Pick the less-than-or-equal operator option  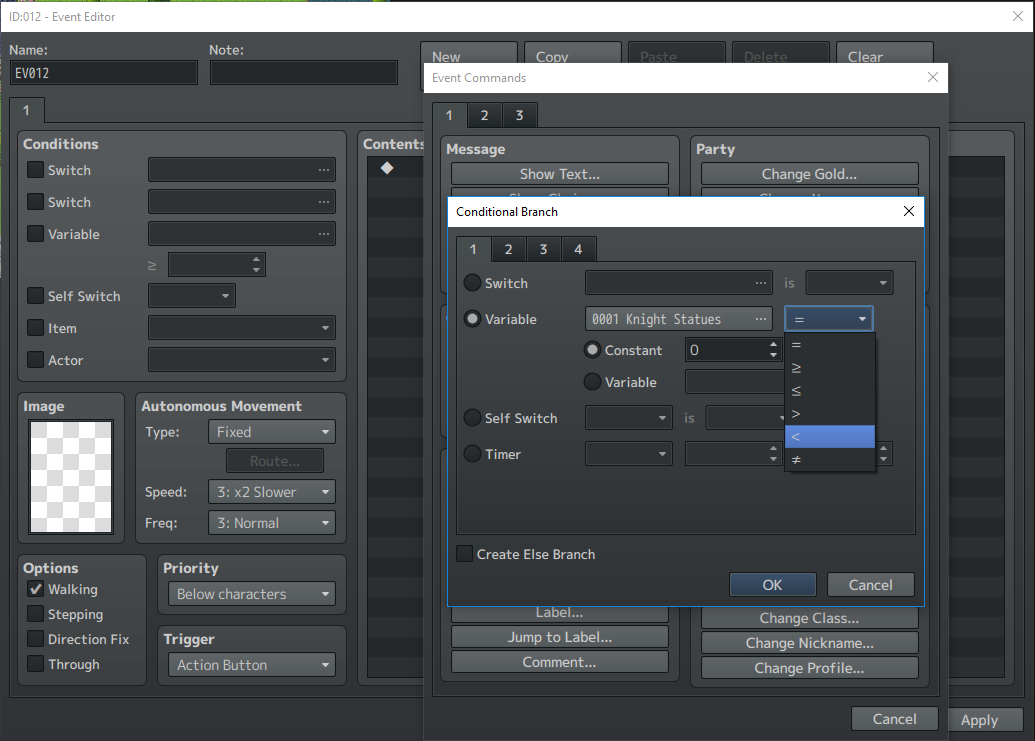point(830,391)
